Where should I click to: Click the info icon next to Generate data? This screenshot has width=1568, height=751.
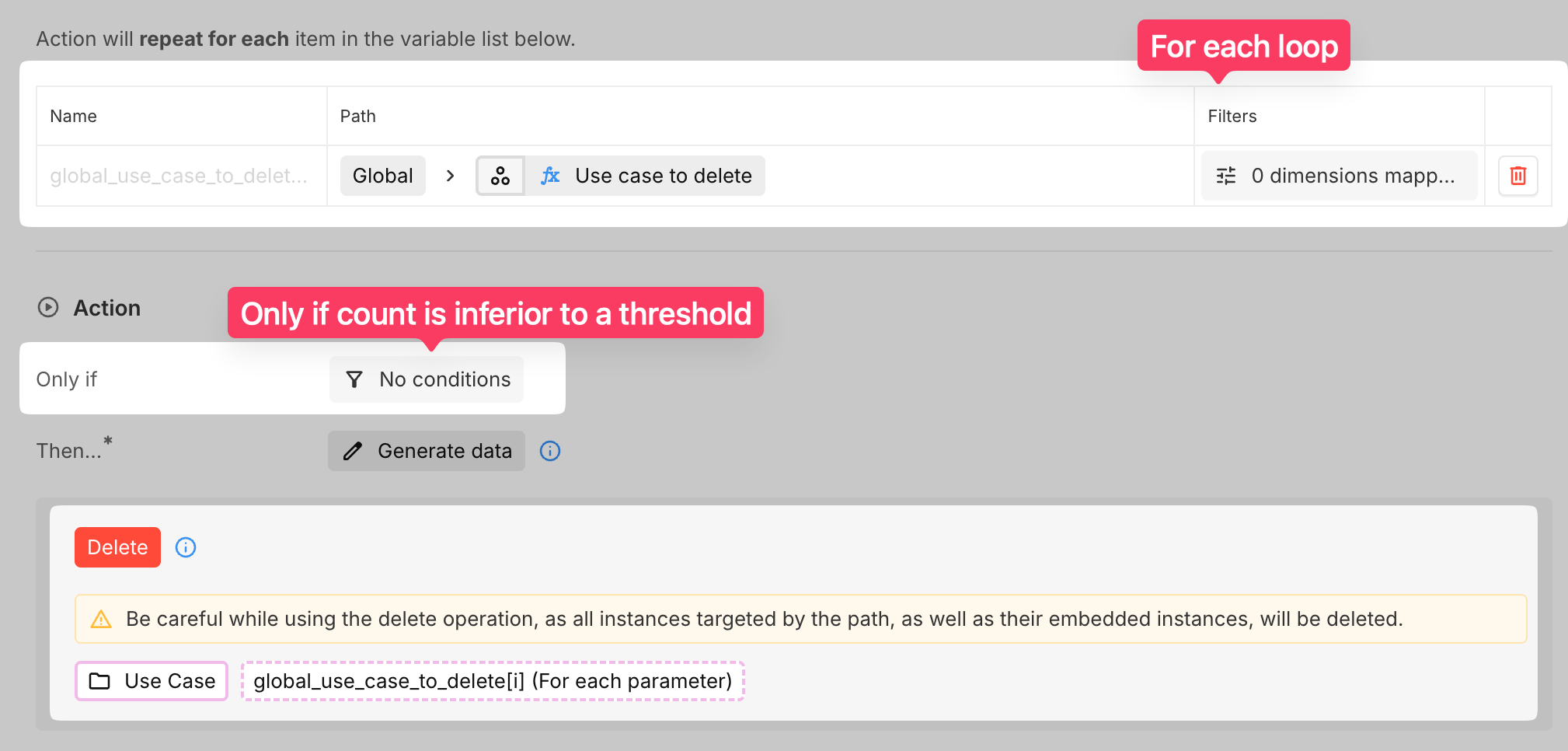(x=550, y=451)
